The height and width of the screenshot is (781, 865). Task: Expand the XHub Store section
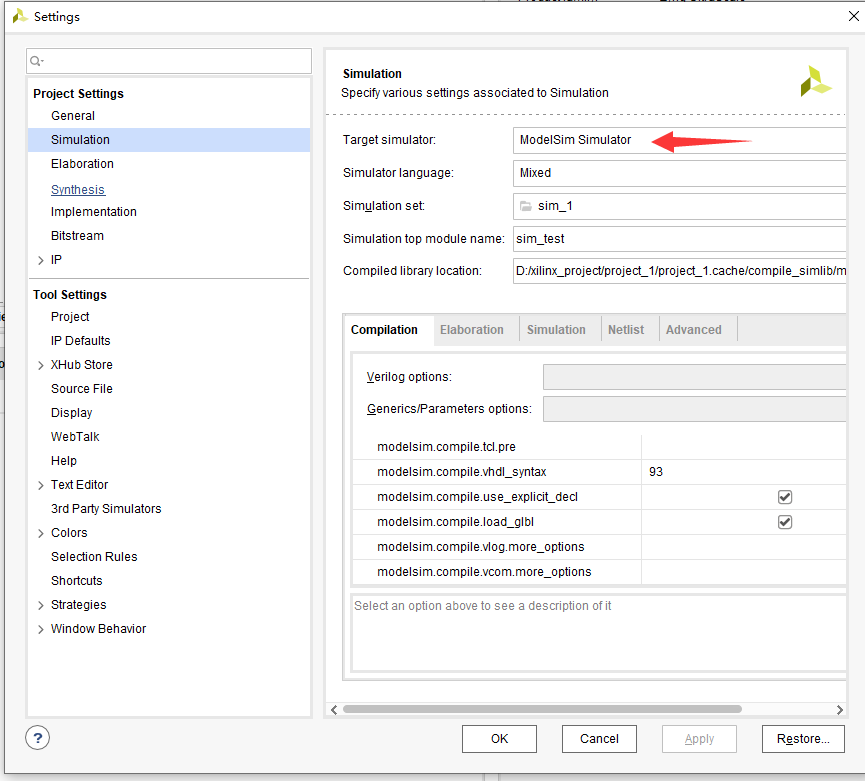coord(41,364)
